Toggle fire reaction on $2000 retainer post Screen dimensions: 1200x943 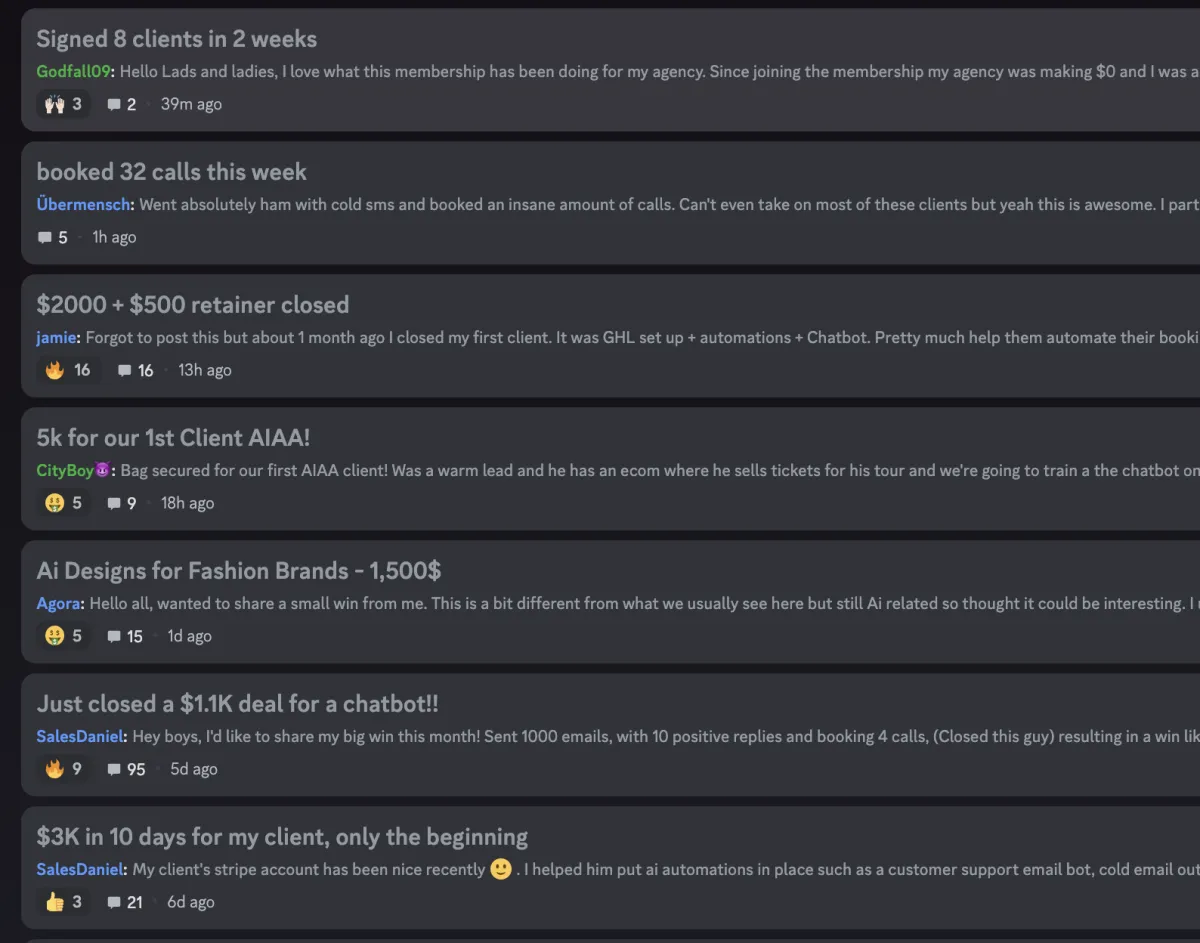[68, 370]
